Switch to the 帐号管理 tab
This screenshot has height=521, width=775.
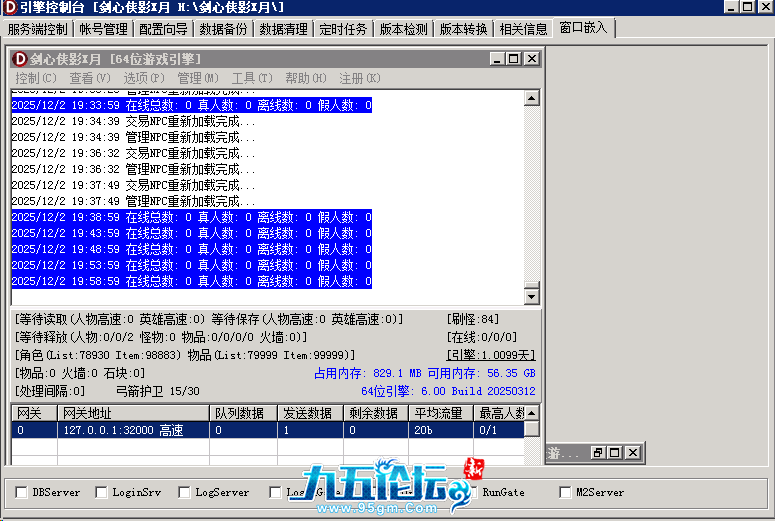(103, 29)
